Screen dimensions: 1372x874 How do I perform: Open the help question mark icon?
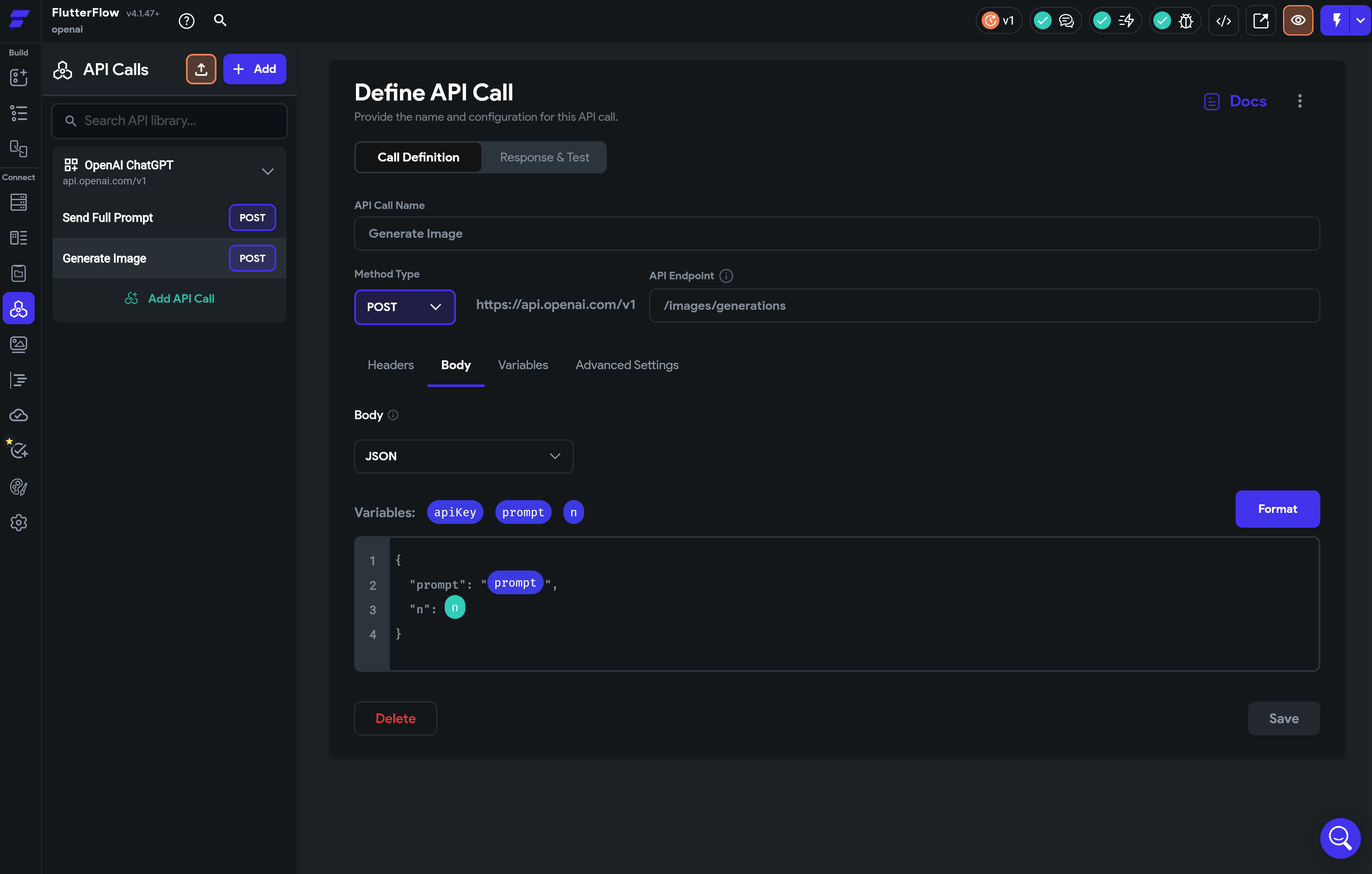pos(186,21)
